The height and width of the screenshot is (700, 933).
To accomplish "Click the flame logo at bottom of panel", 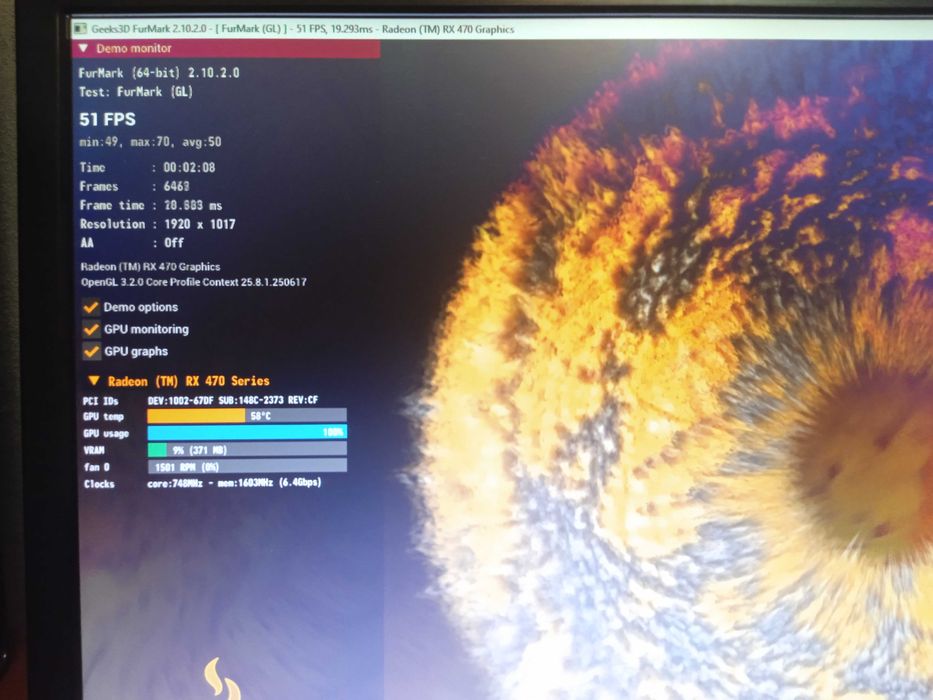I will 223,679.
